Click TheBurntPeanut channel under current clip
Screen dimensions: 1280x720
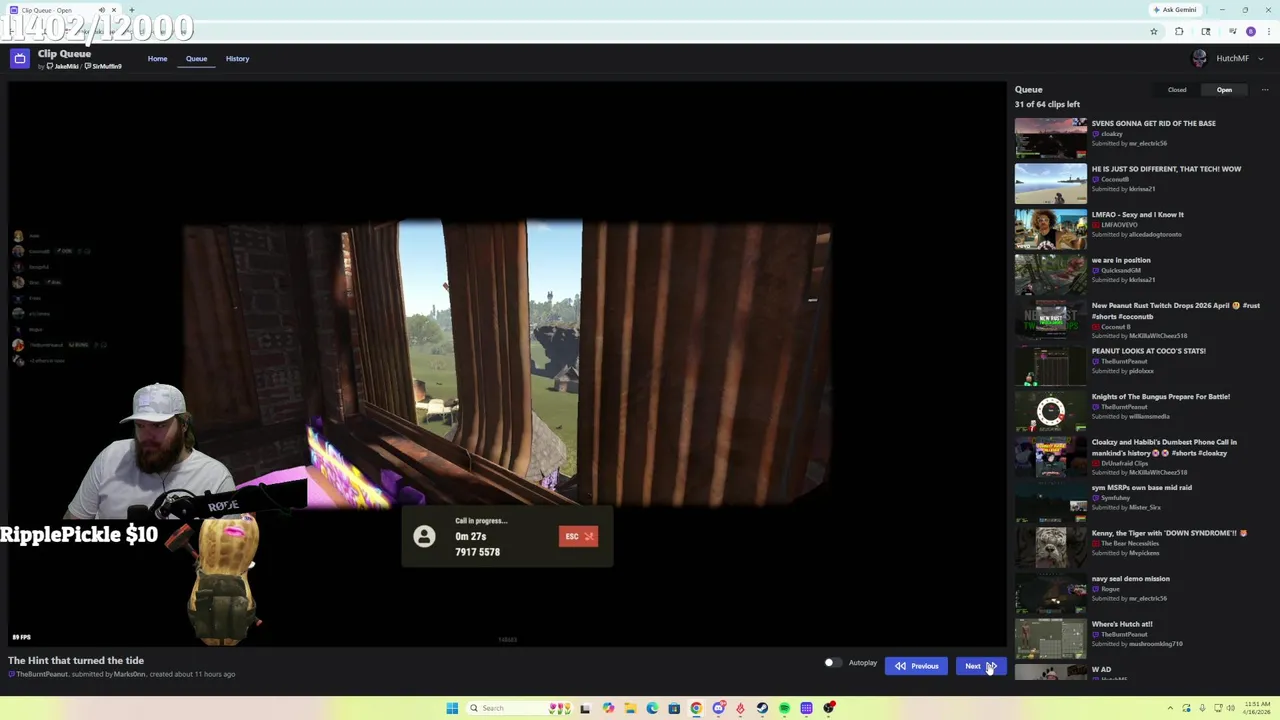41,674
